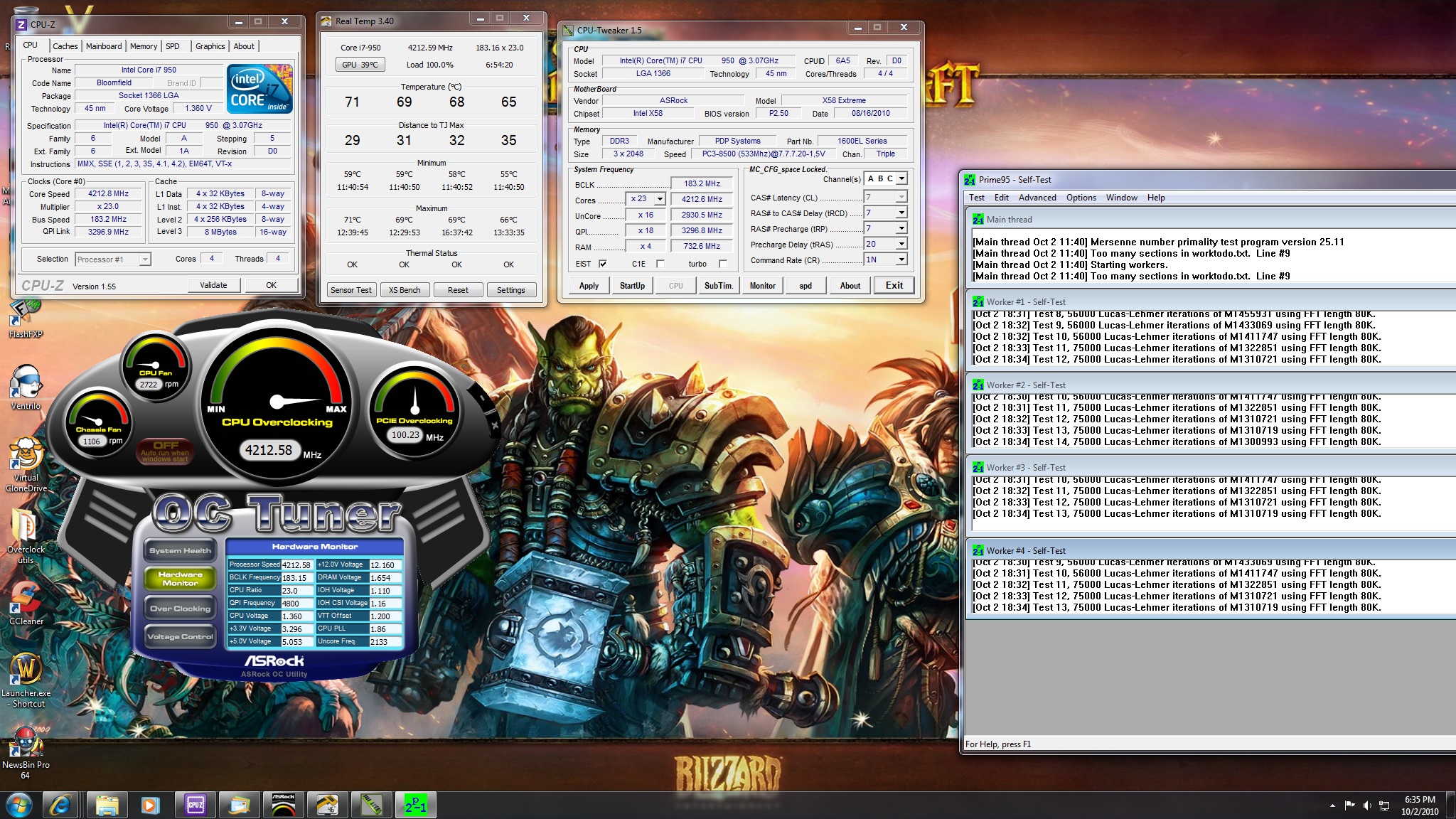Image resolution: width=1456 pixels, height=819 pixels.
Task: Open the network tray icon
Action: click(x=1384, y=805)
